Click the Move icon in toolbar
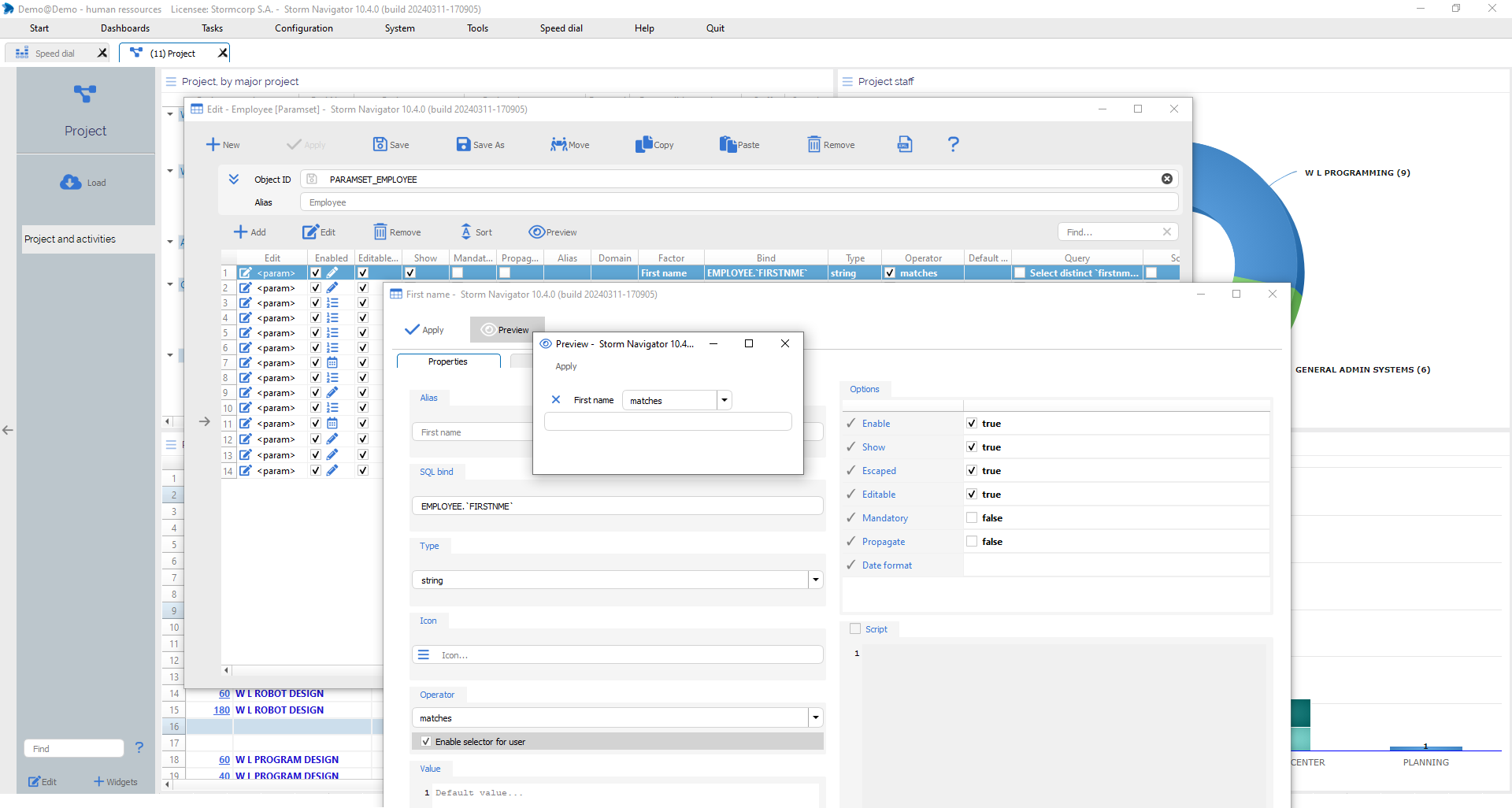This screenshot has width=1512, height=808. (558, 144)
